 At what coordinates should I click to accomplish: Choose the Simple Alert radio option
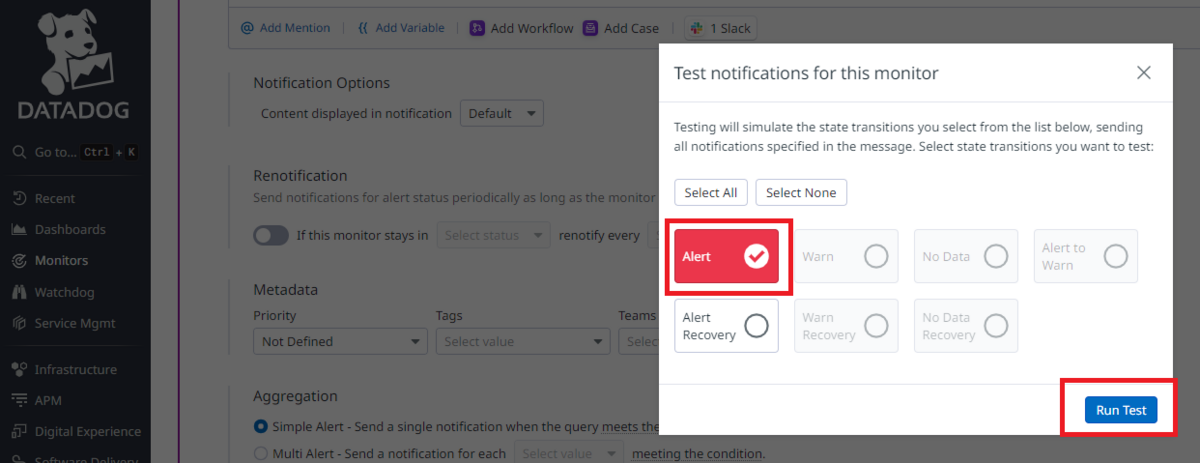[261, 426]
